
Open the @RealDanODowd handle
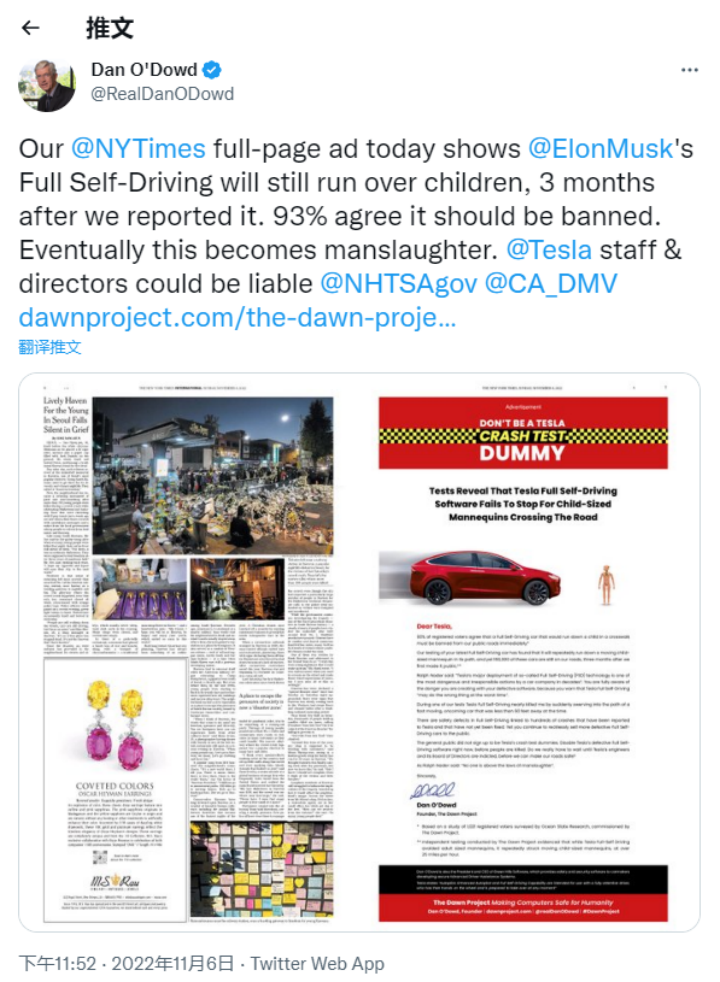(163, 94)
